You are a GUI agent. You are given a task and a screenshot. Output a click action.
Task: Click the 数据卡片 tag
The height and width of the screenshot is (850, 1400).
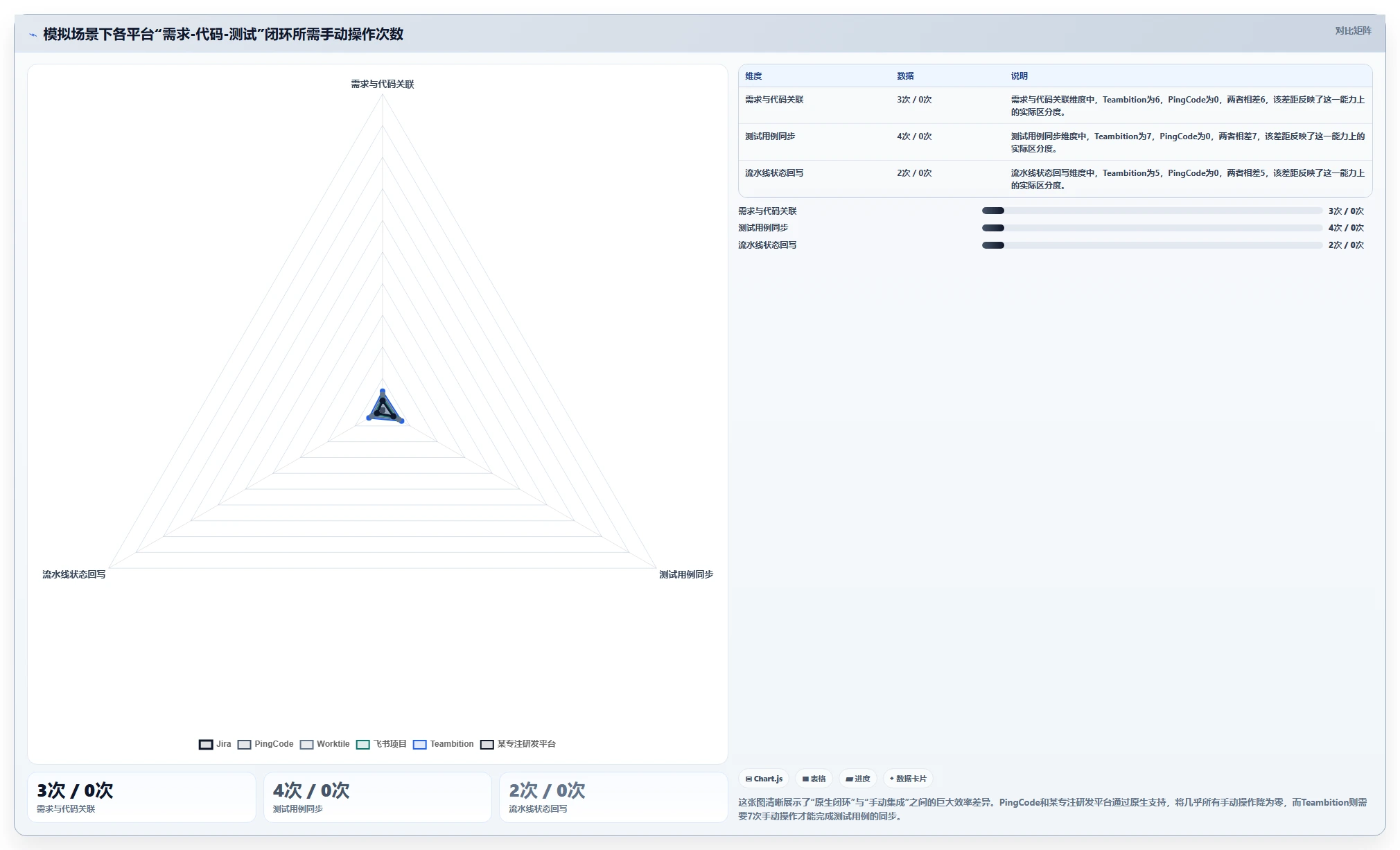pos(908,779)
